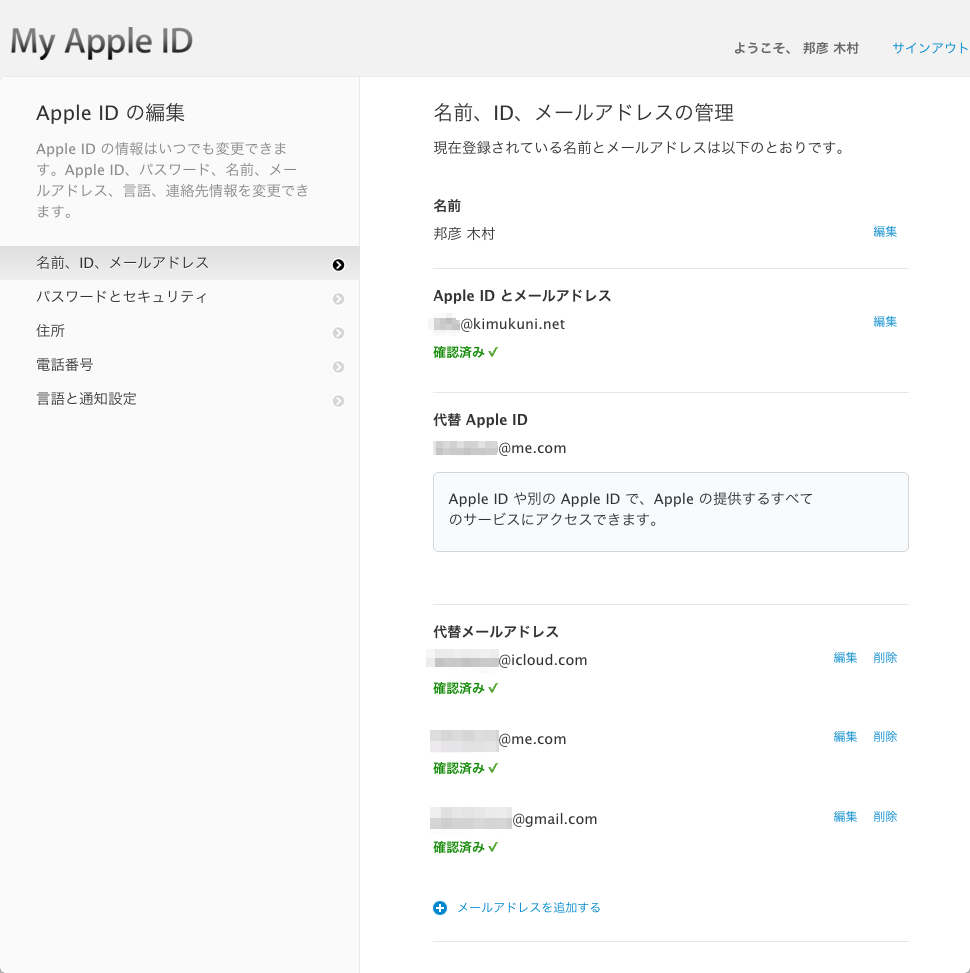Click the arrow icon beside 住所
The width and height of the screenshot is (970, 973).
(338, 333)
